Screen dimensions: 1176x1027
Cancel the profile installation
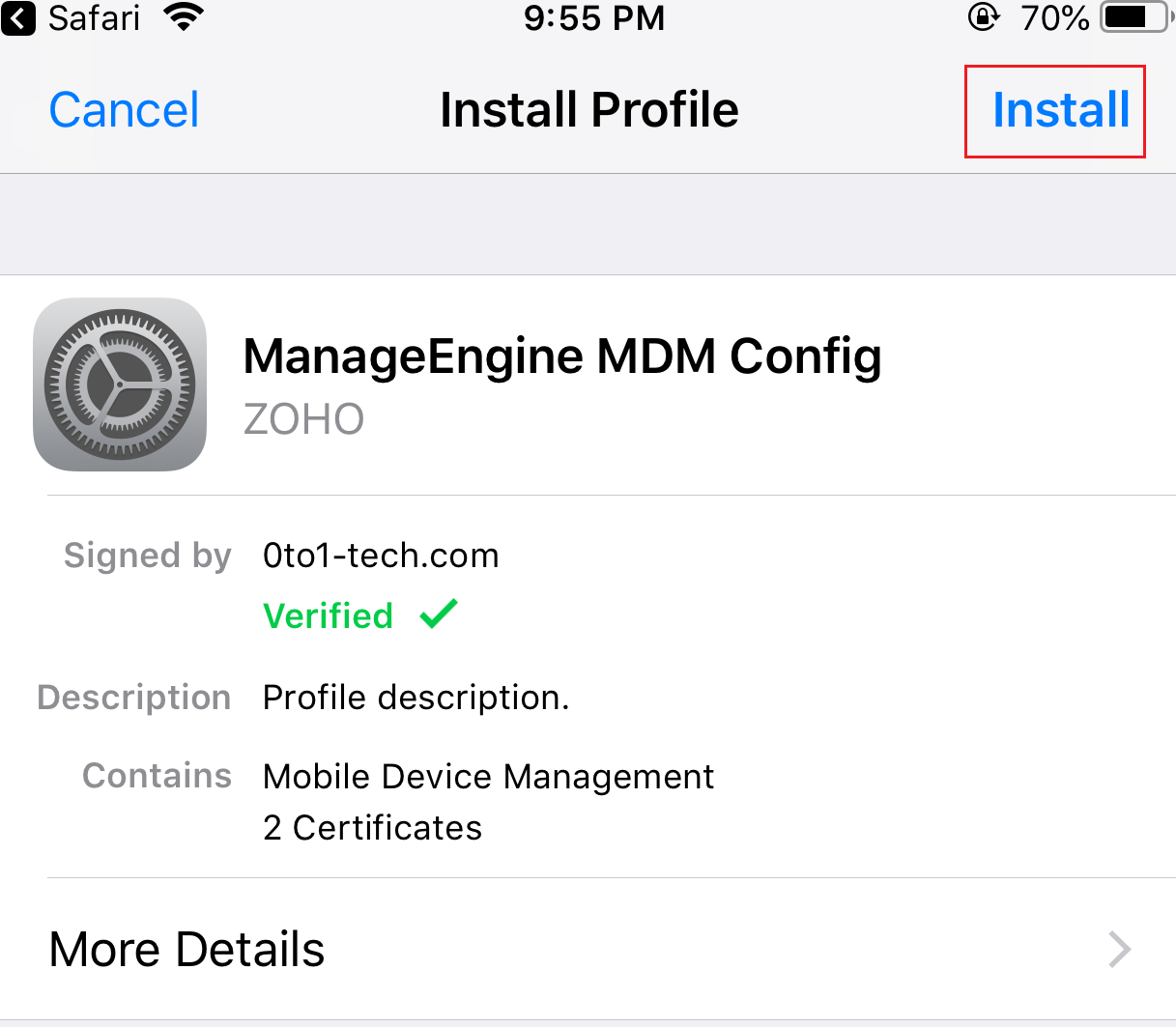123,109
